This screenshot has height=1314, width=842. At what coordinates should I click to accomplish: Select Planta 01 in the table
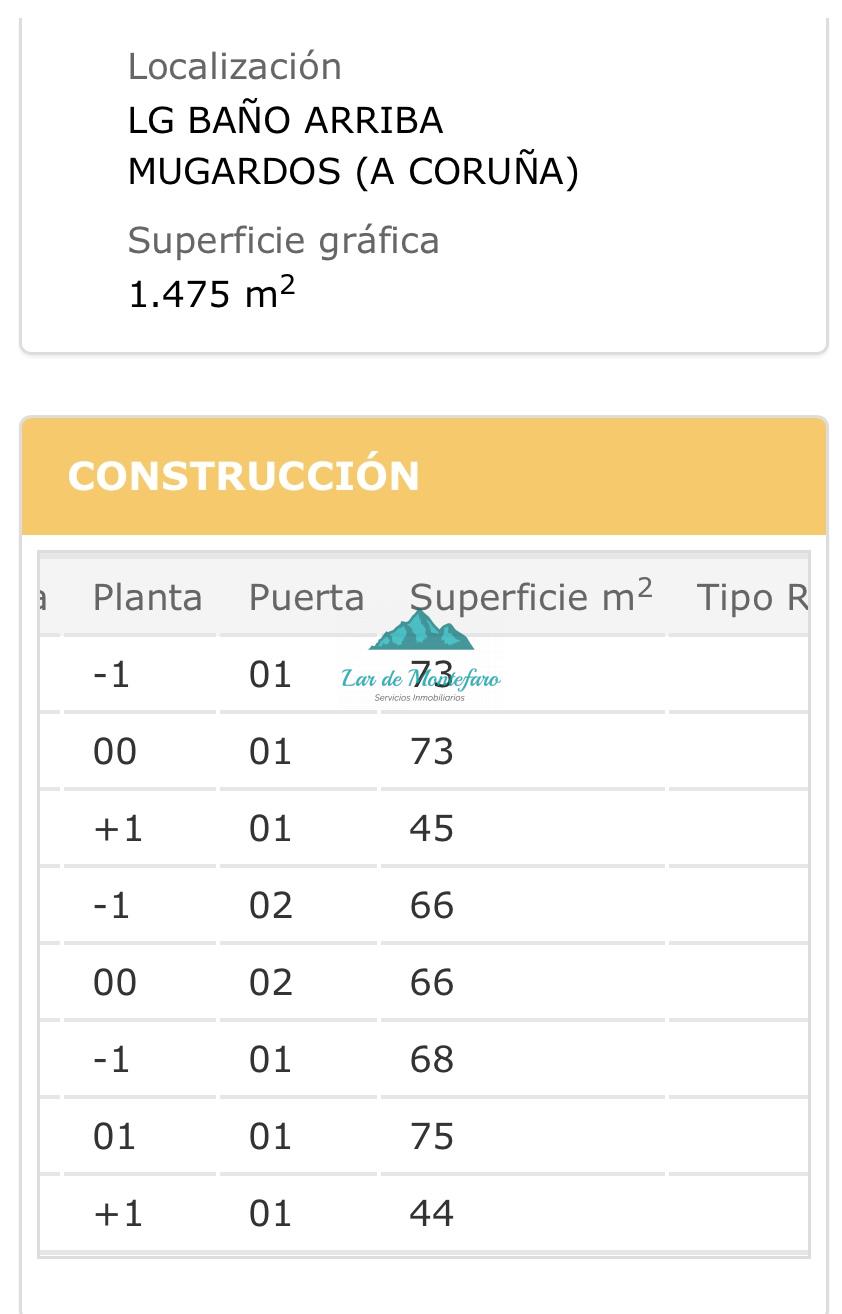point(114,1137)
